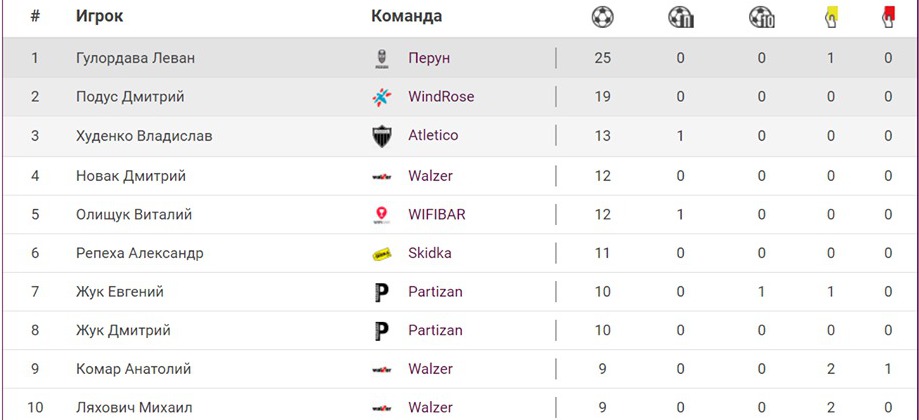The height and width of the screenshot is (420, 919).
Task: Click the penalty goals ball icon
Action: tap(680, 16)
